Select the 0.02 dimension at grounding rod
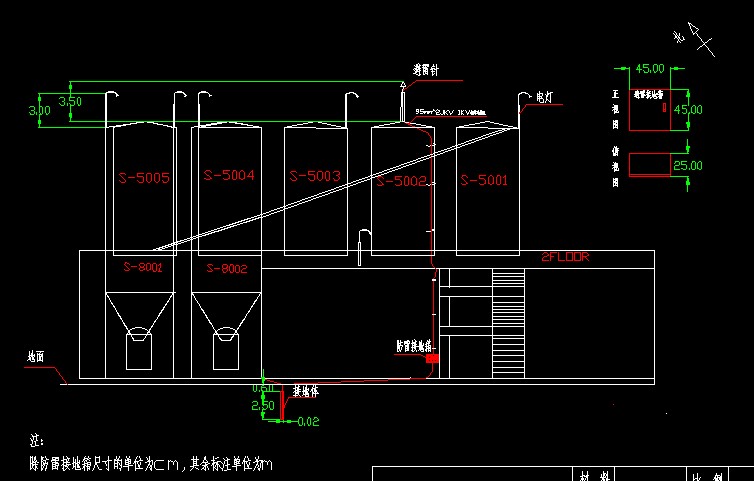The width and height of the screenshot is (754, 481). (308, 422)
